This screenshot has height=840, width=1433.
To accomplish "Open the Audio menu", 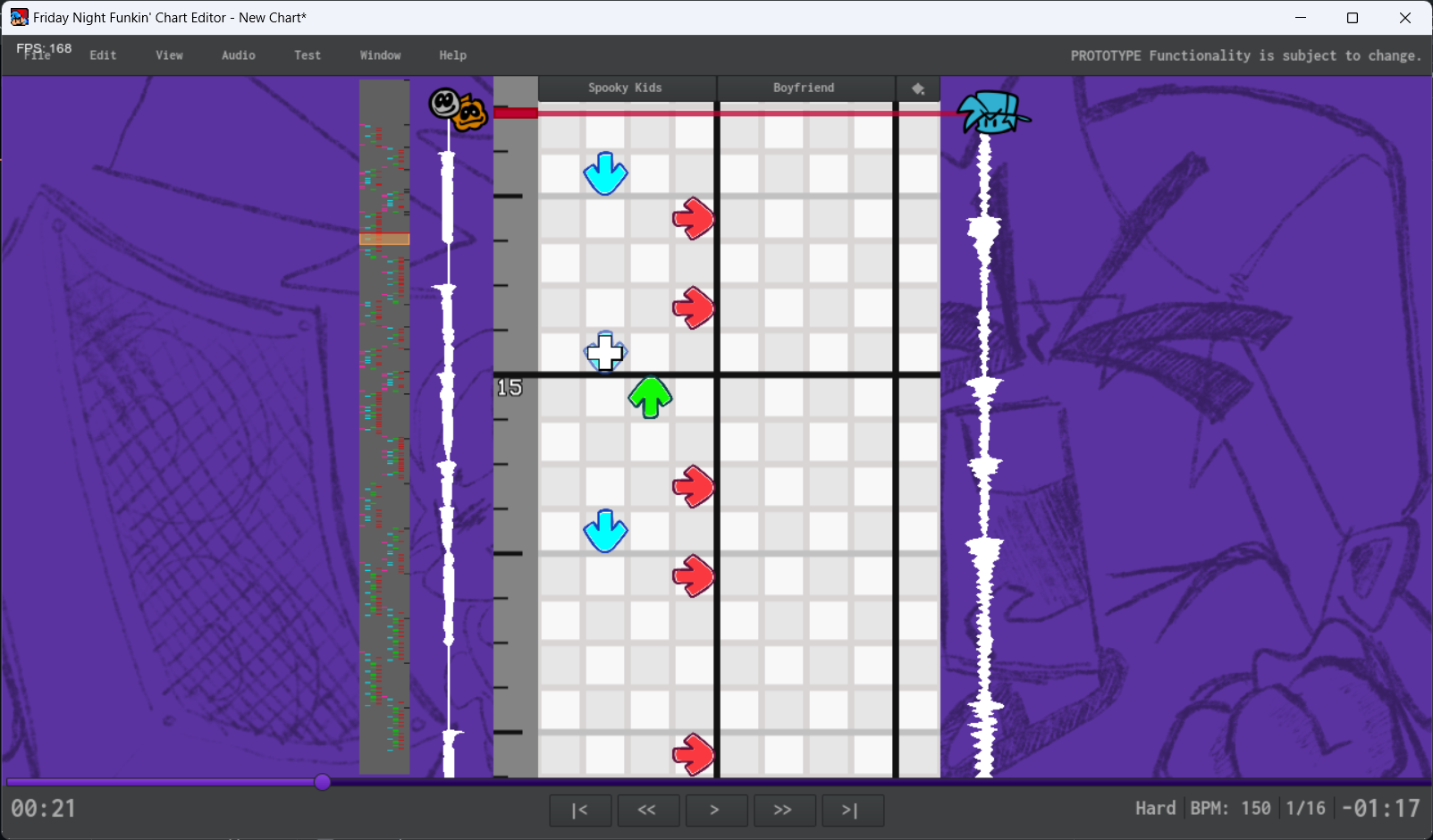I will pyautogui.click(x=238, y=55).
